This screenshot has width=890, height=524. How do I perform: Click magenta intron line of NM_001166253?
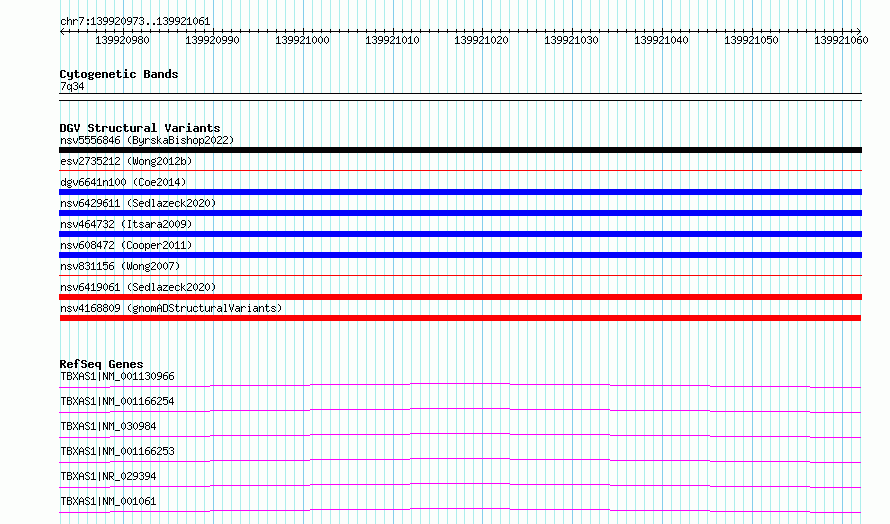(x=460, y=459)
